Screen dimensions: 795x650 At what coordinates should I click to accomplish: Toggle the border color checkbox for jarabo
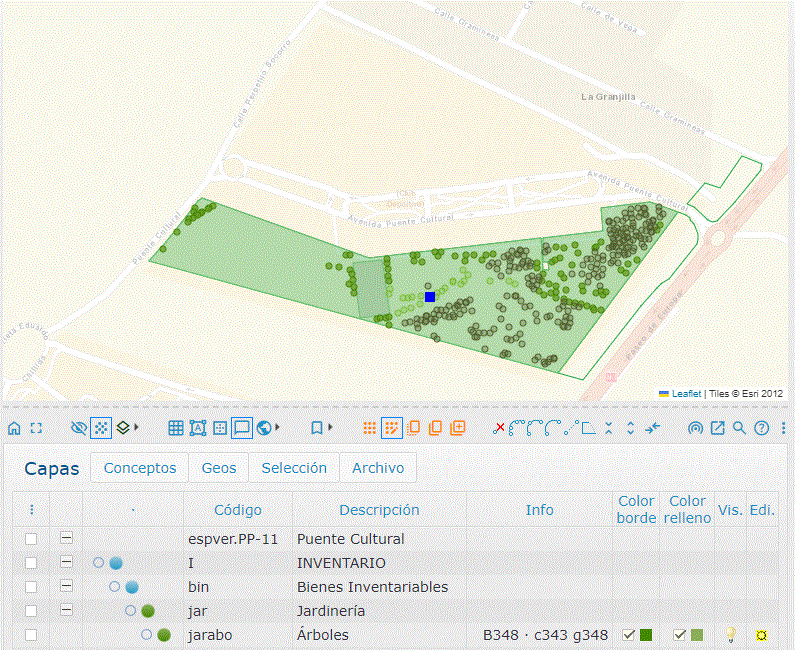tap(628, 635)
